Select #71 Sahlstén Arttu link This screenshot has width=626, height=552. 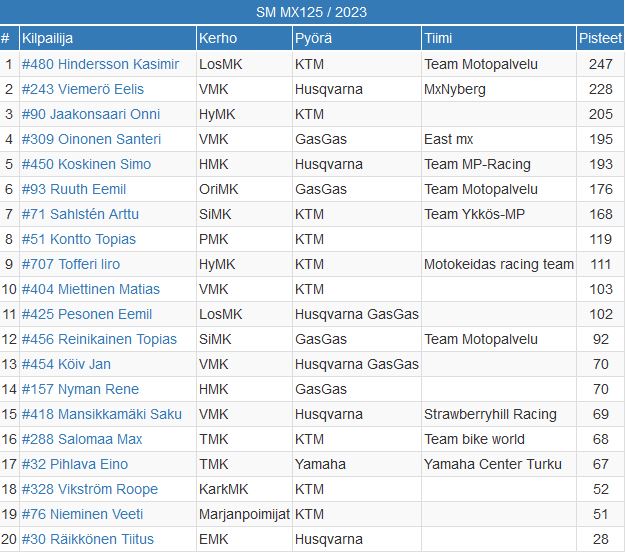(80, 214)
